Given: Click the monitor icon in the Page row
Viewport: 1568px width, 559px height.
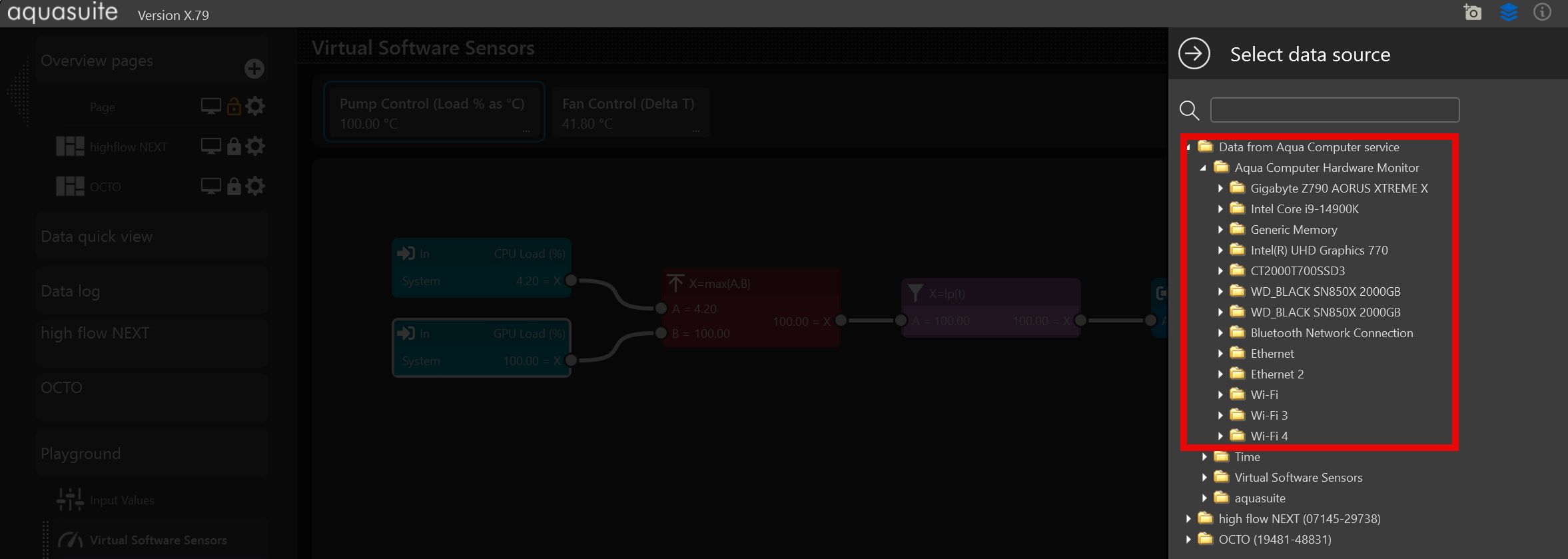Looking at the screenshot, I should (211, 106).
